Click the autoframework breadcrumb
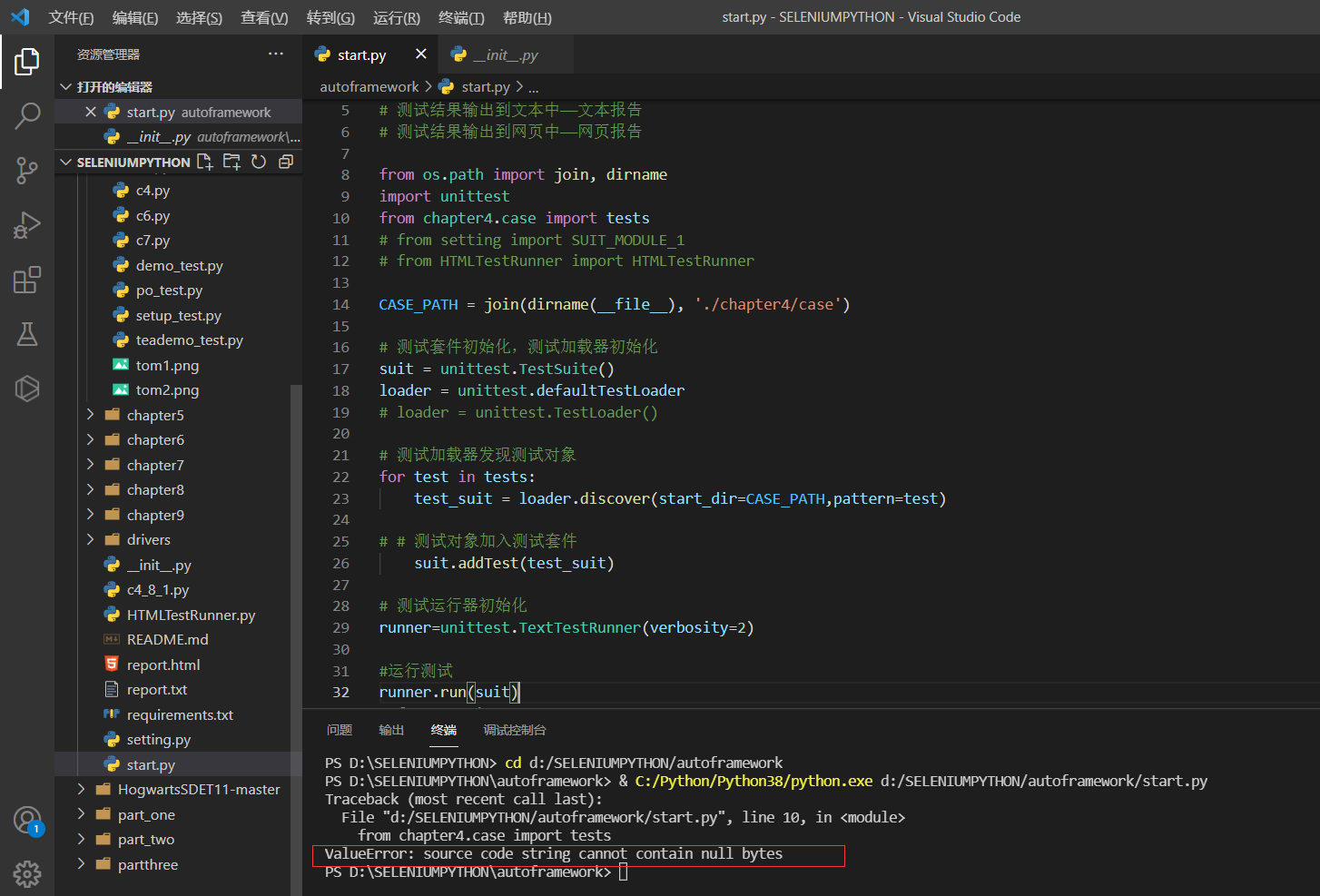 click(369, 86)
